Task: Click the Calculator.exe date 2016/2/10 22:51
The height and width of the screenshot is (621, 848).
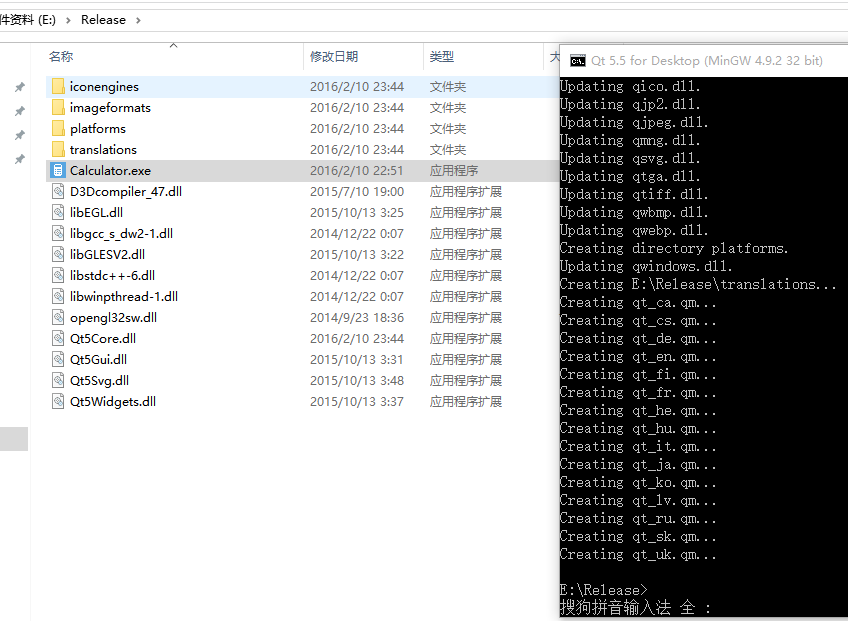Action: 356,170
